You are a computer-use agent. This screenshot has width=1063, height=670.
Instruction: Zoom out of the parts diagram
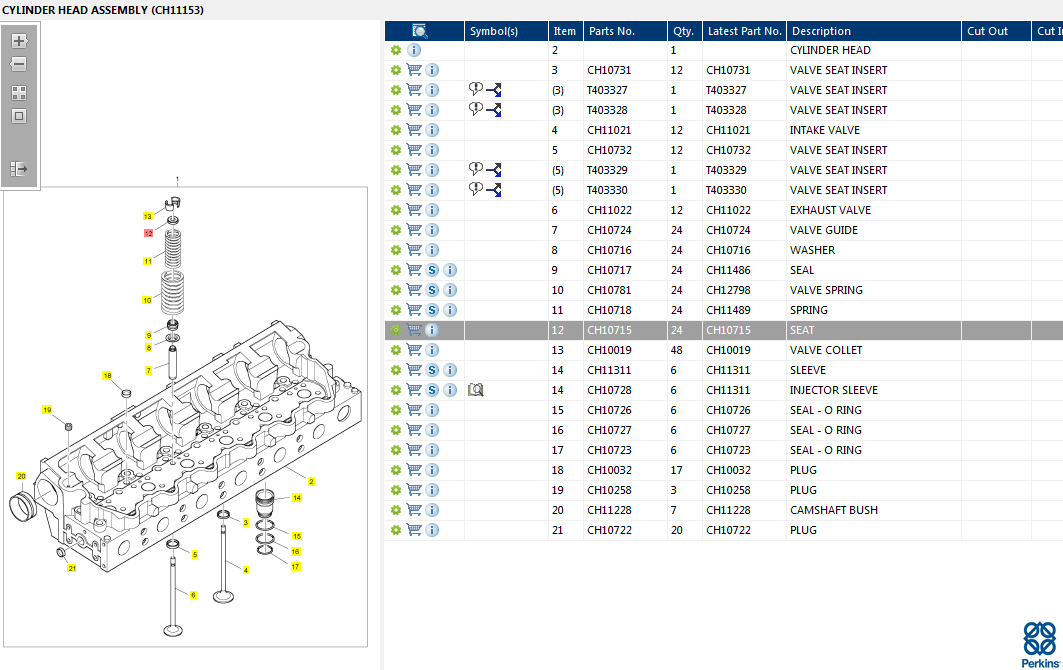pyautogui.click(x=19, y=64)
